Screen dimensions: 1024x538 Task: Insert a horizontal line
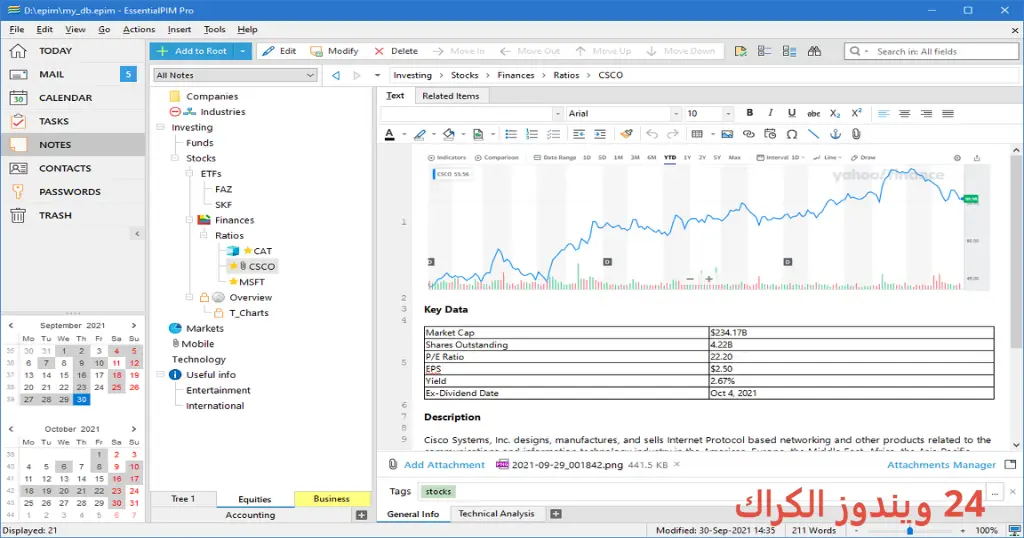(x=813, y=134)
